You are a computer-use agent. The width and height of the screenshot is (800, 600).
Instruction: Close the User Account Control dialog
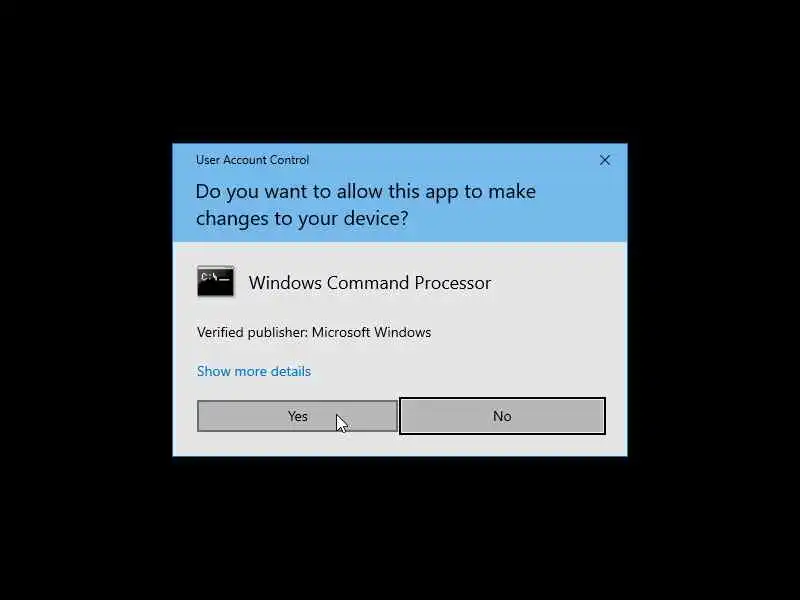tap(605, 160)
